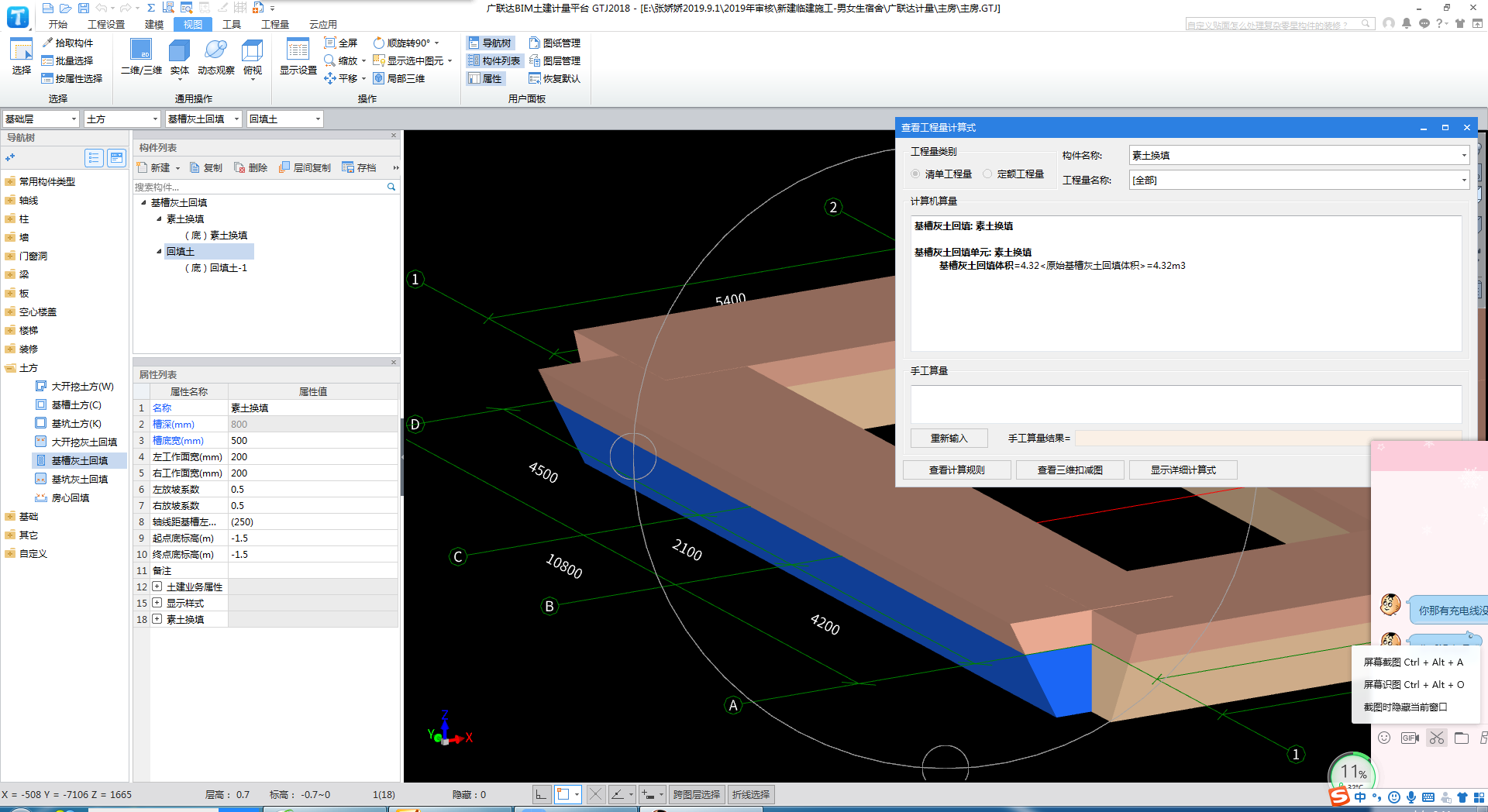Toggle 跨图层选择 cross-layer selection

click(x=696, y=794)
